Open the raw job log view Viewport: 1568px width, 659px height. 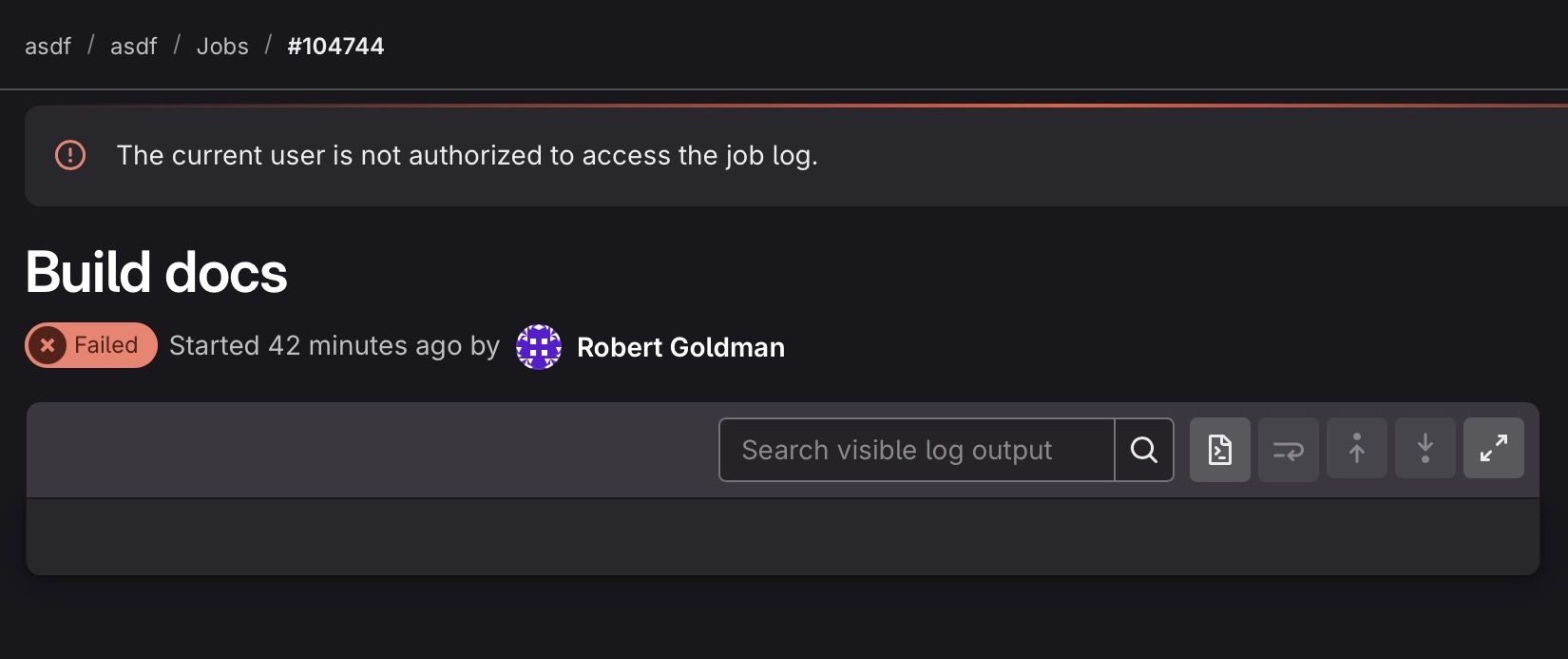point(1220,450)
